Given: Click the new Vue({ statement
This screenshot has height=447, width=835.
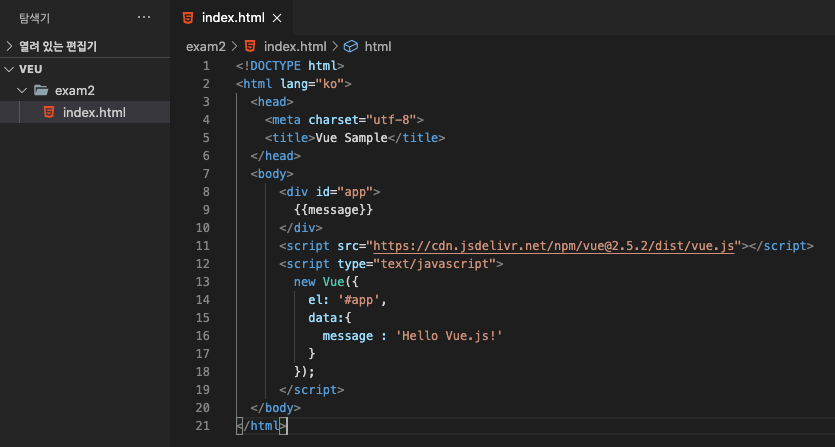Looking at the screenshot, I should [x=326, y=282].
